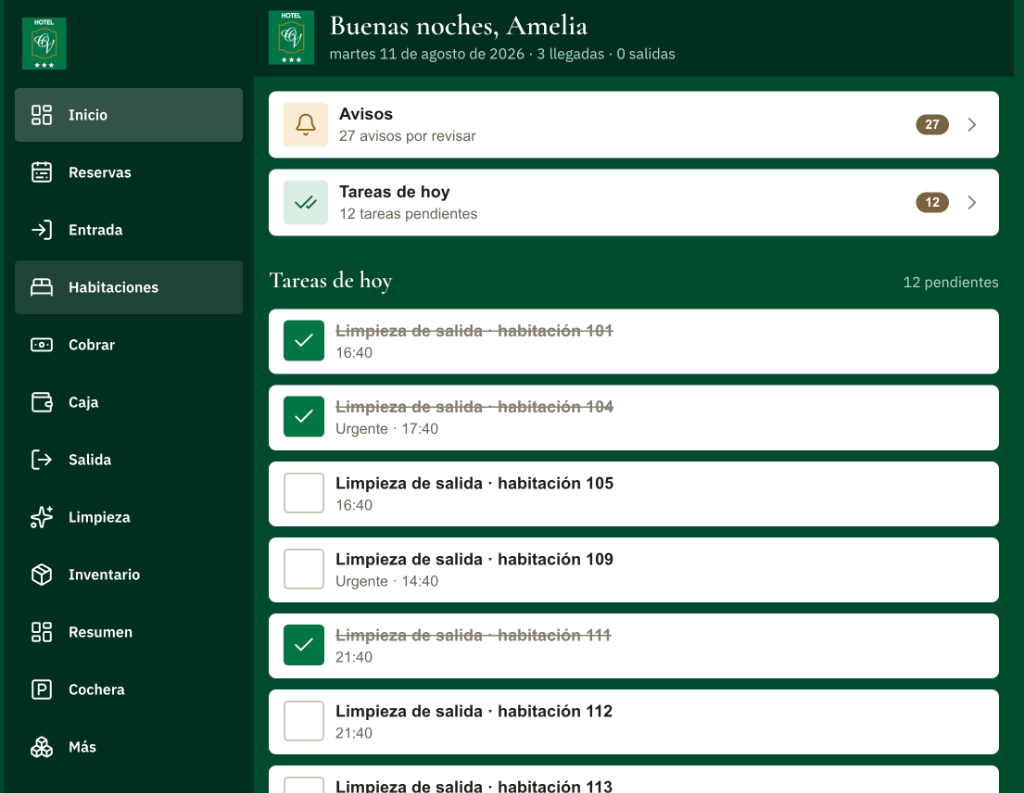Select Limpieza in the sidebar
Screen dimensions: 1024x793
(x=129, y=517)
